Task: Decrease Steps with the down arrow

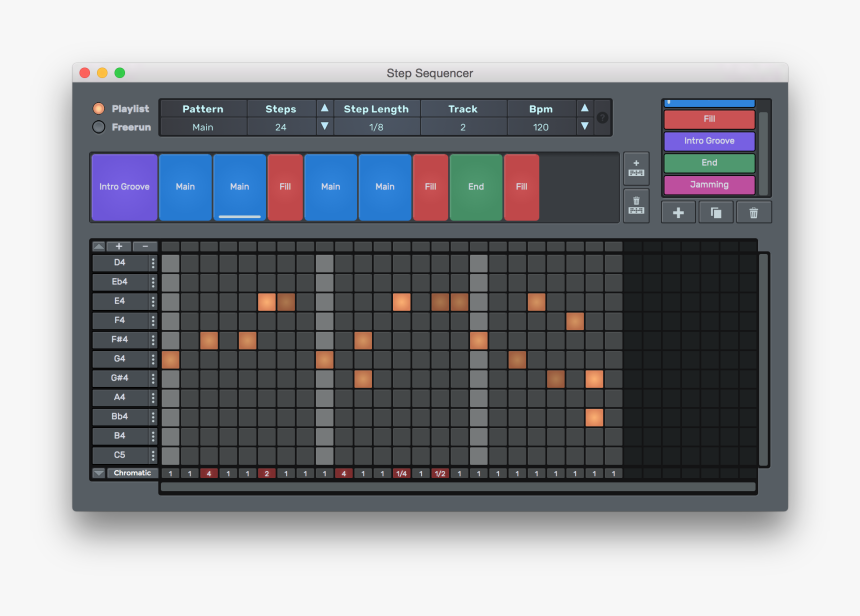Action: pos(325,126)
